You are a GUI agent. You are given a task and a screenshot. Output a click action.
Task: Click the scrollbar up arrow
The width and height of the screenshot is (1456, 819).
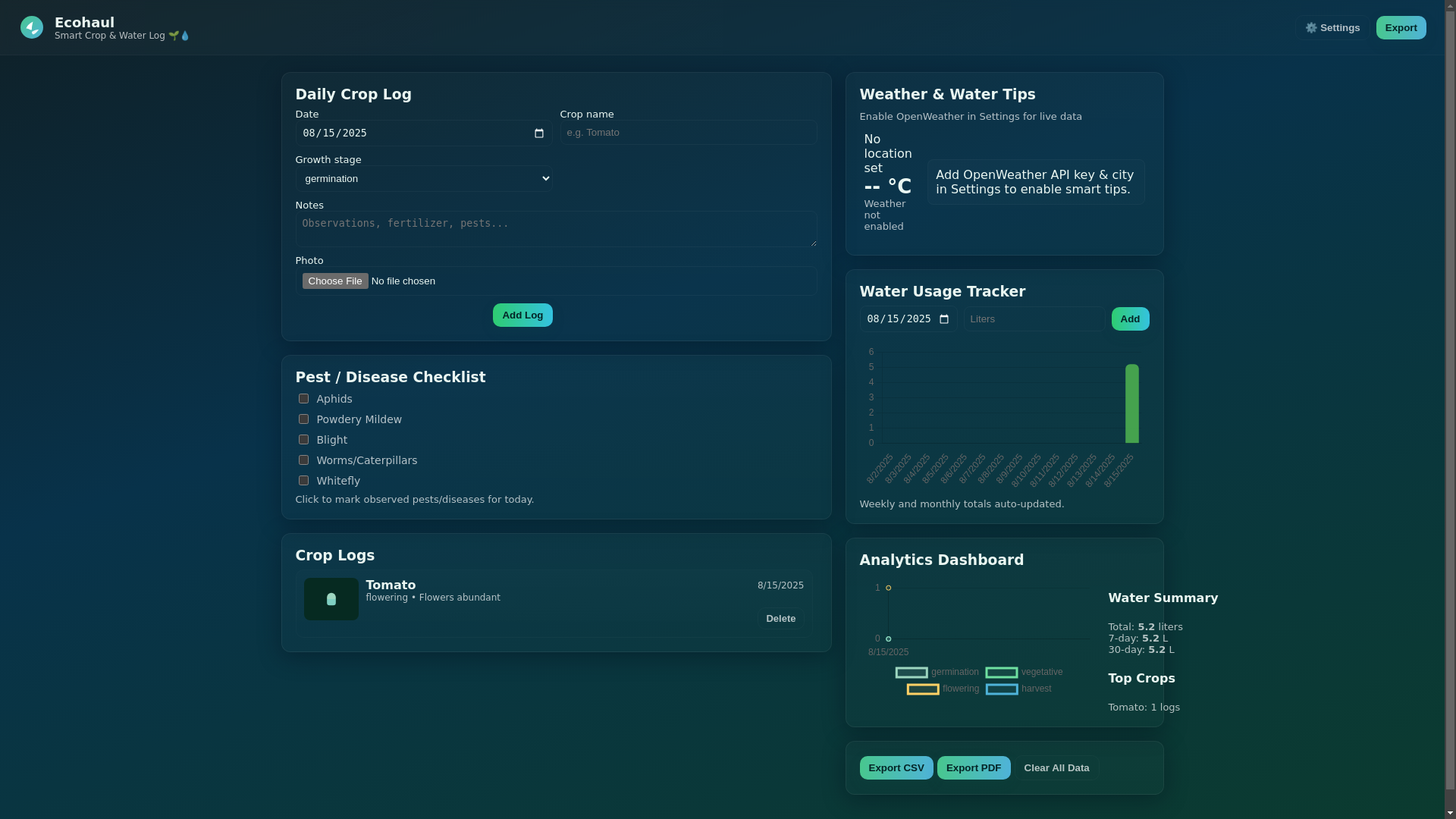(1450, 6)
